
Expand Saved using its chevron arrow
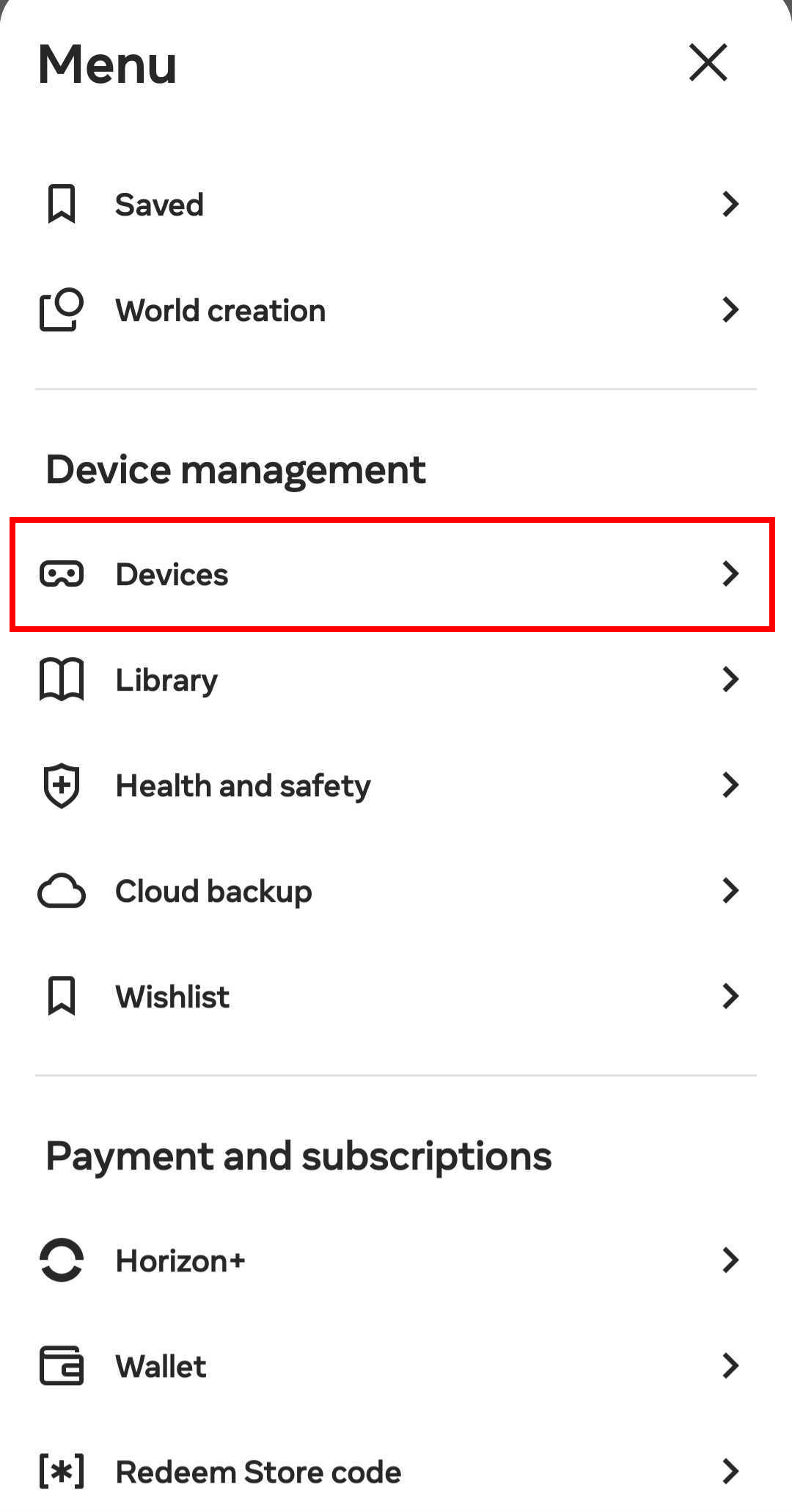pyautogui.click(x=730, y=204)
